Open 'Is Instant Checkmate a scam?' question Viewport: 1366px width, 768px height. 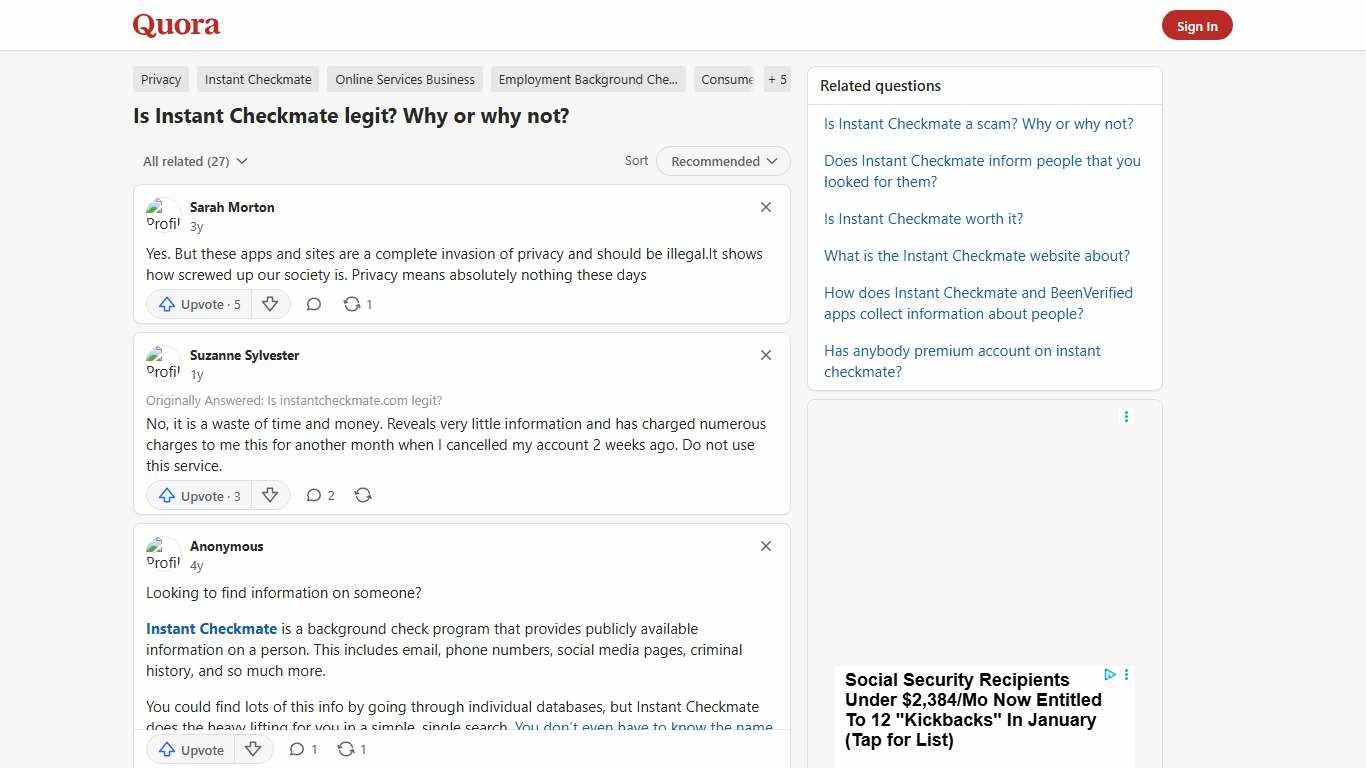pos(978,123)
